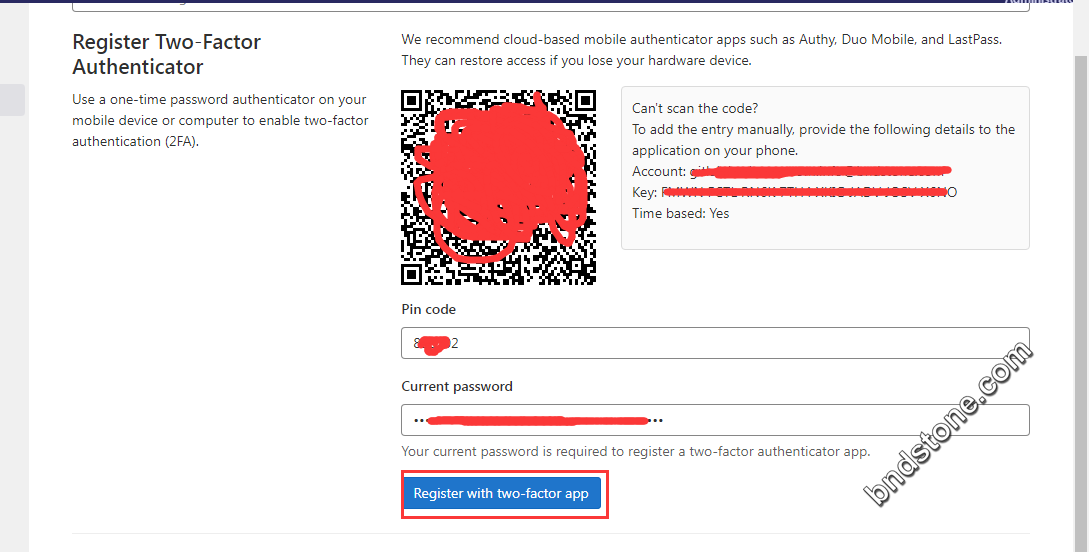The height and width of the screenshot is (552, 1089).
Task: Click the one-time password authenticator description
Action: tap(220, 120)
